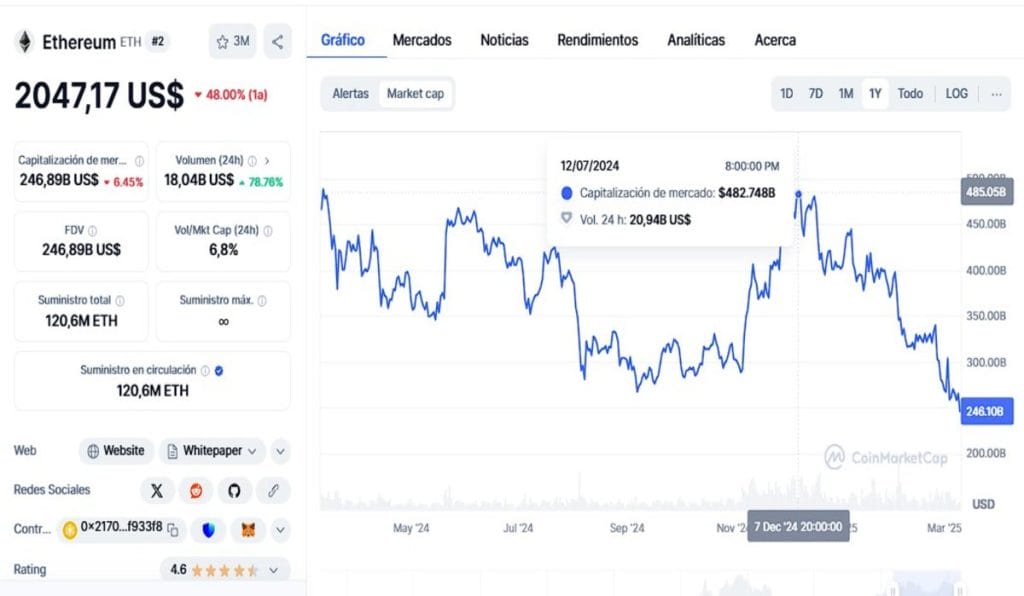This screenshot has height=596, width=1024.
Task: Open info icon next to Suministro en circulación
Action: point(205,370)
